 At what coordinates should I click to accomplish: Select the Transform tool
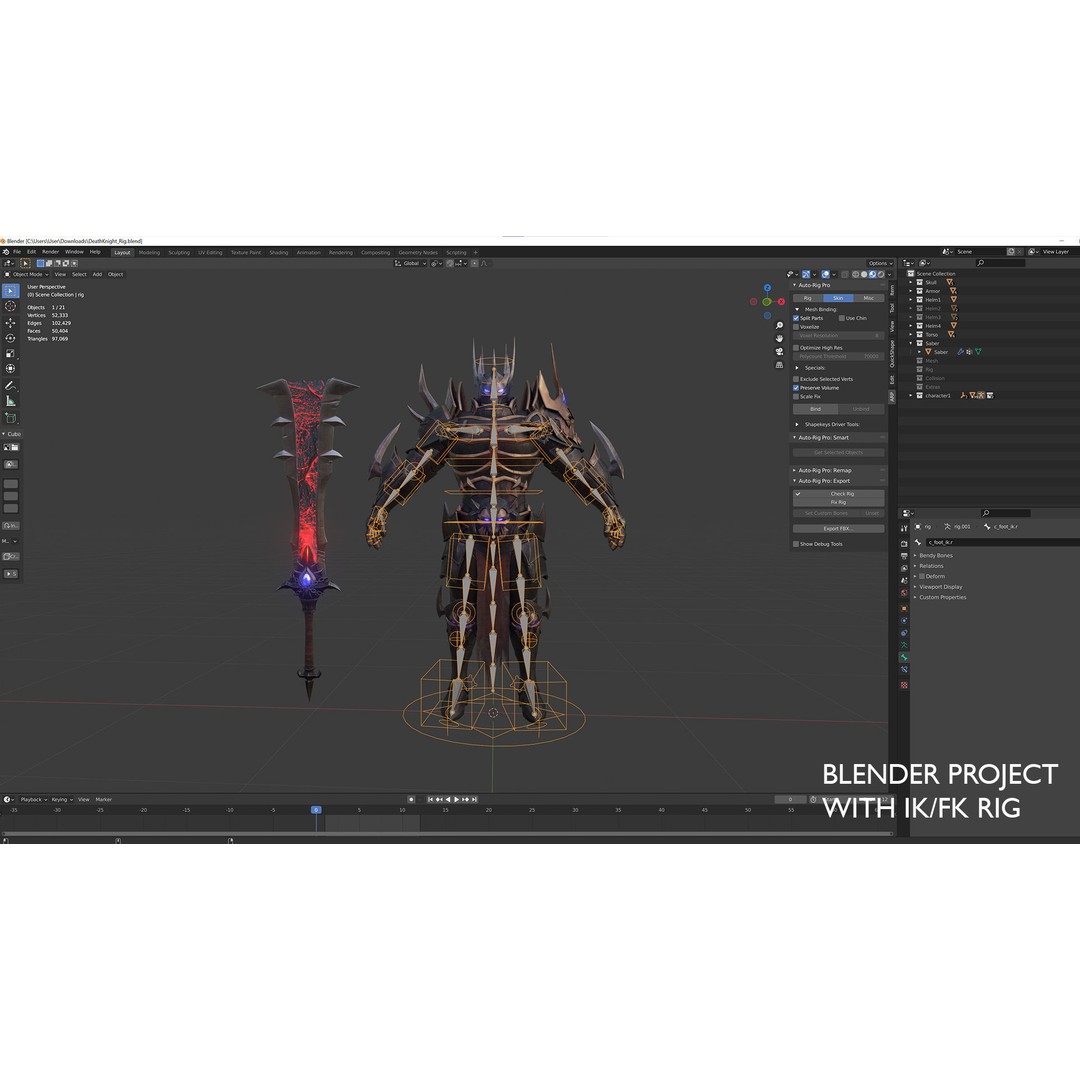10,368
